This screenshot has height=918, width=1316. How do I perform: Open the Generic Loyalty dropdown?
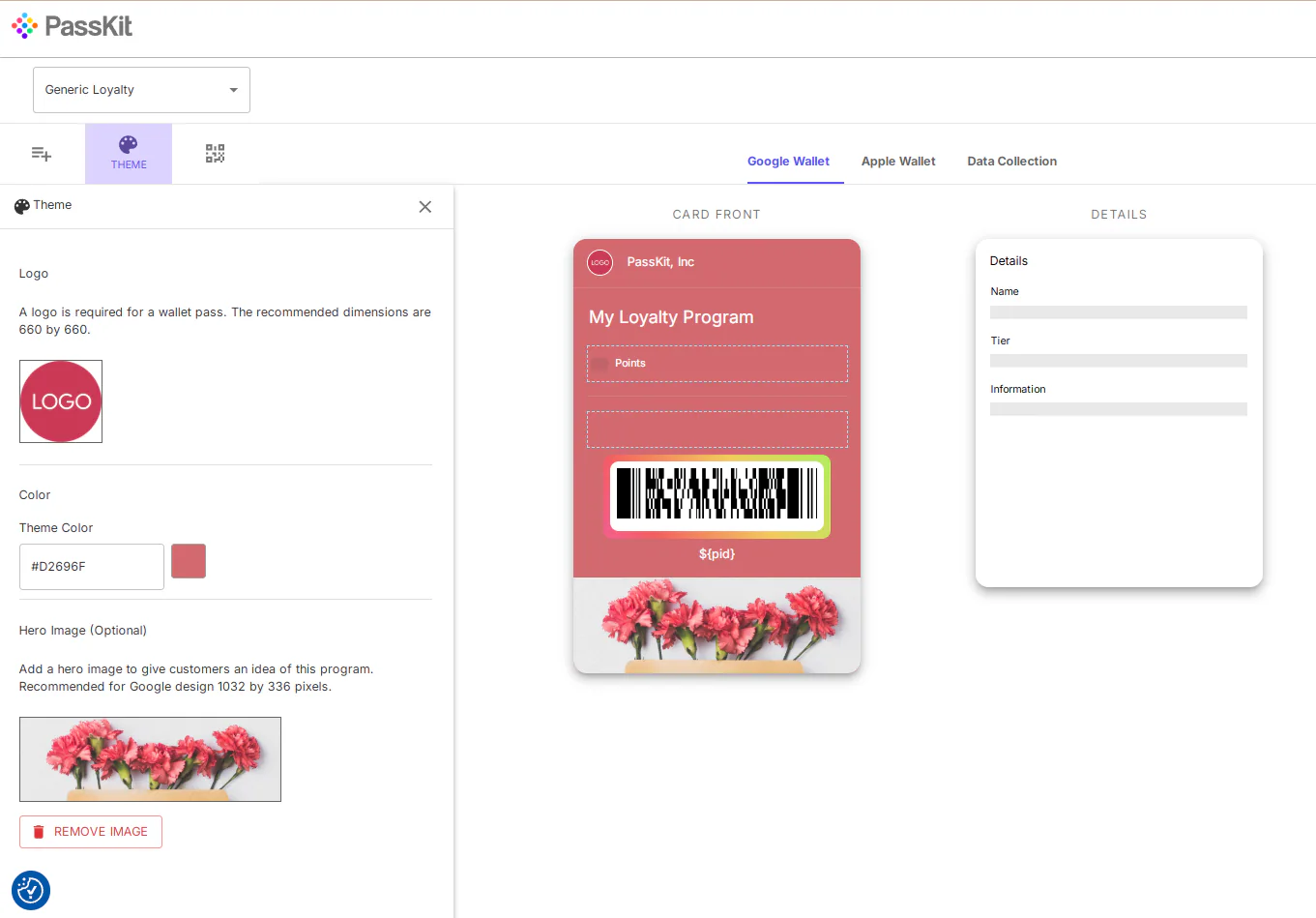141,90
